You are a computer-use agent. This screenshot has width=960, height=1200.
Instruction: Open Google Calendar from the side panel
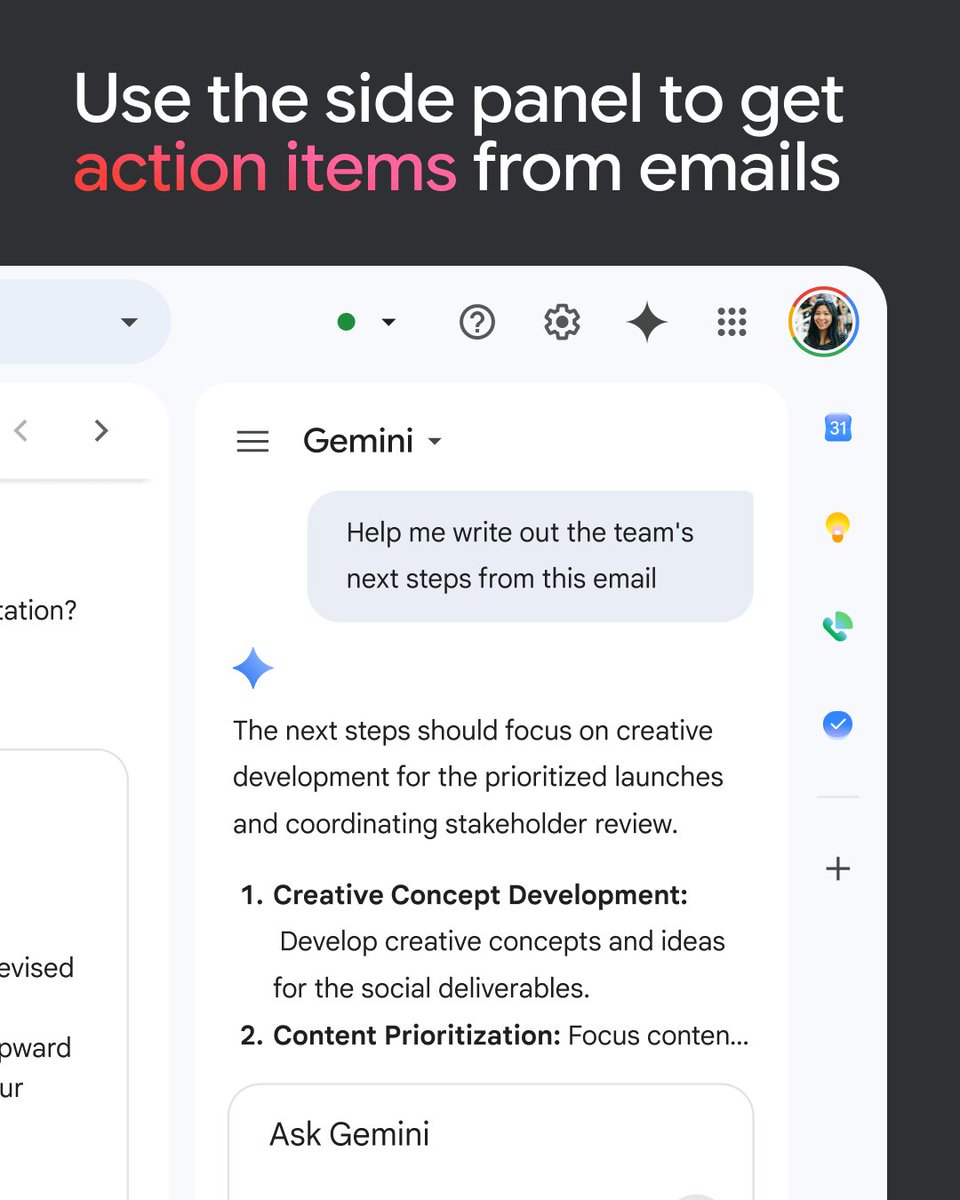pyautogui.click(x=838, y=428)
